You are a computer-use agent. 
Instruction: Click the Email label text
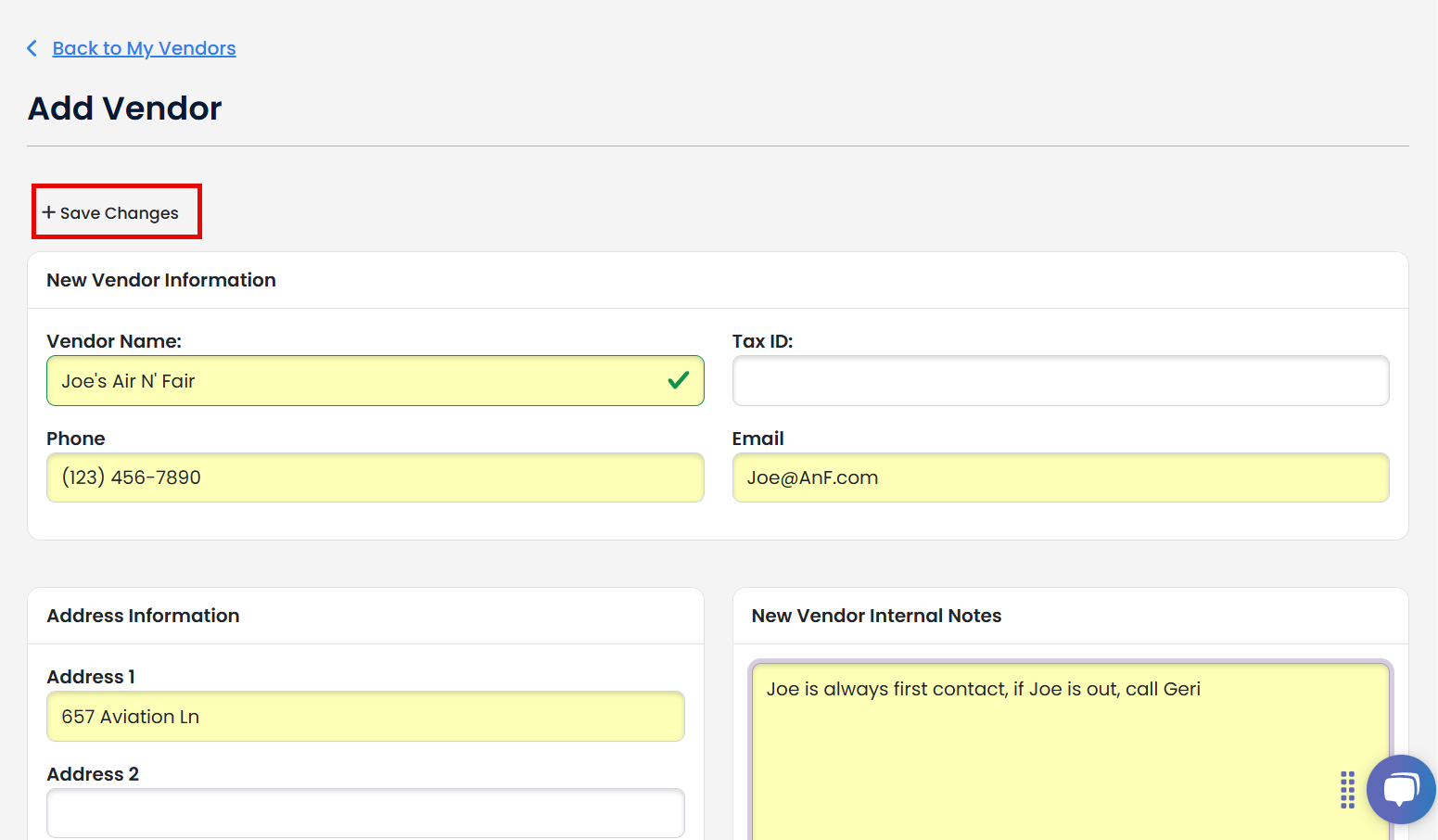(x=757, y=439)
